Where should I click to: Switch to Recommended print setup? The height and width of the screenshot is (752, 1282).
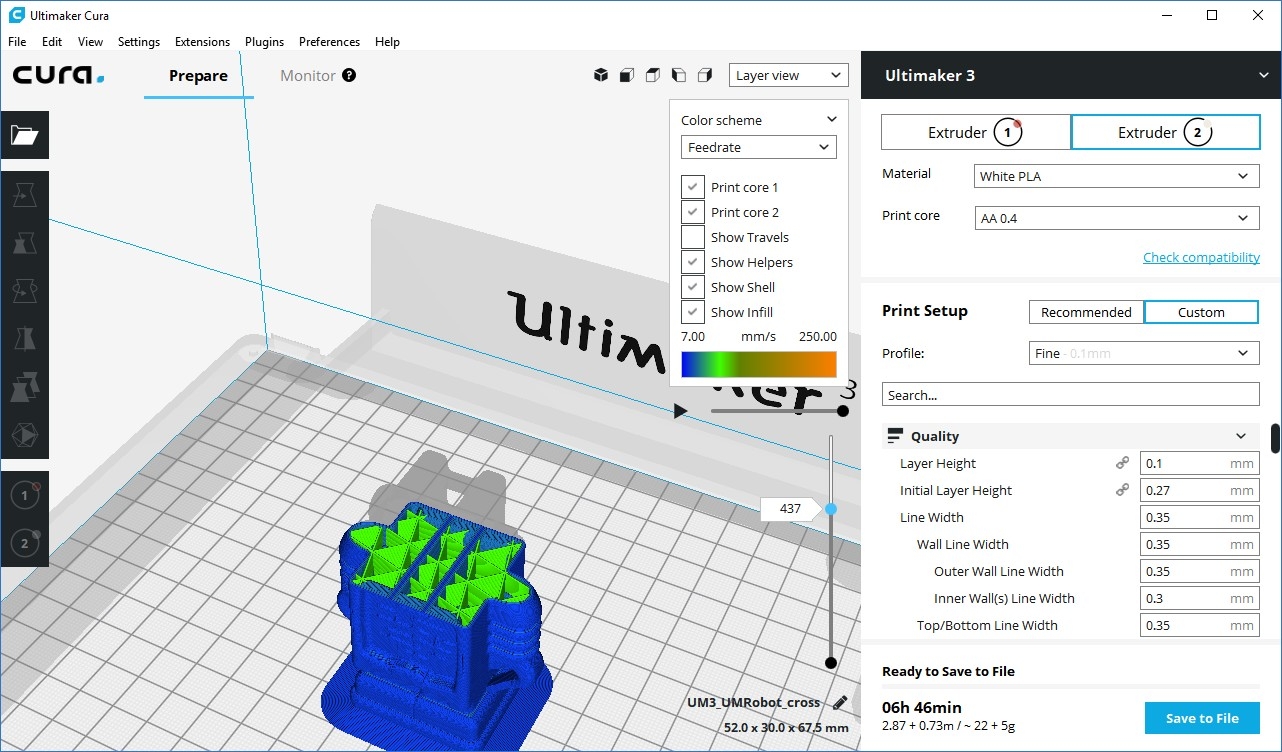tap(1086, 312)
